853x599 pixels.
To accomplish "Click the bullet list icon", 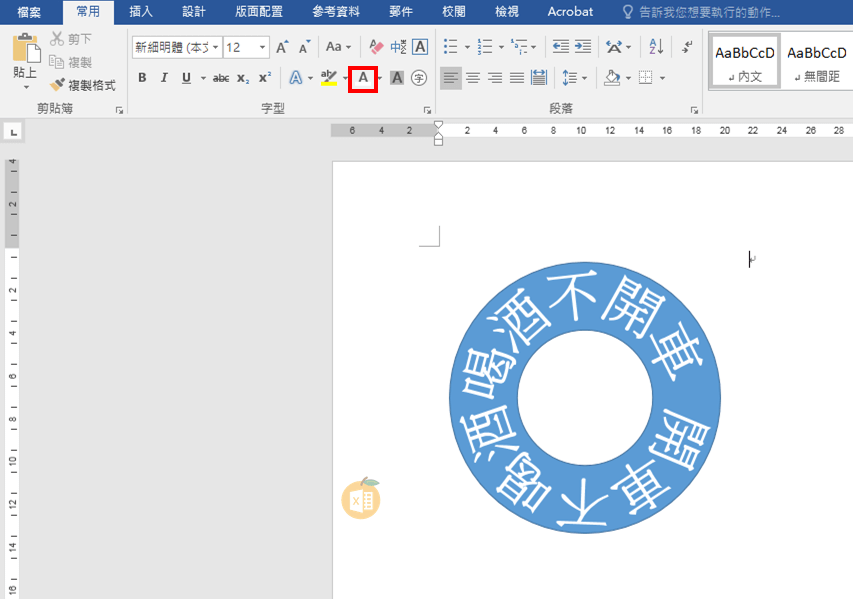I will 450,47.
